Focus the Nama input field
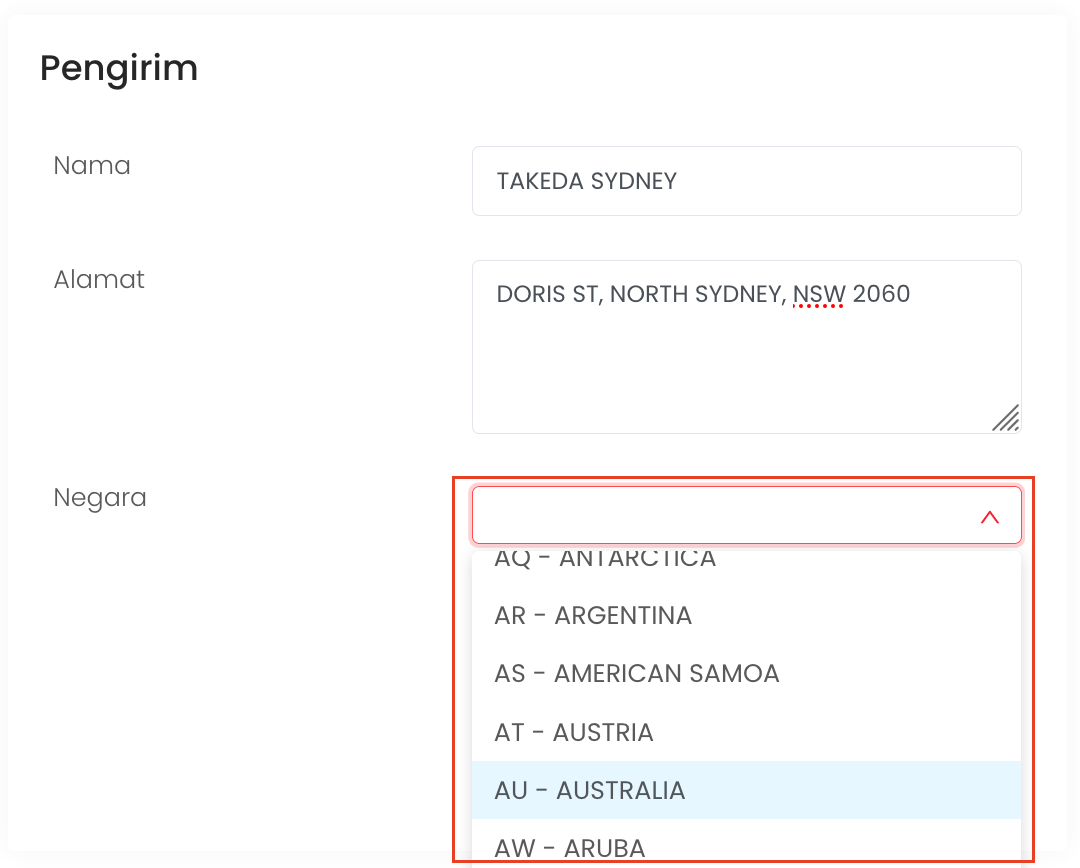The image size is (1080, 868). [x=746, y=181]
